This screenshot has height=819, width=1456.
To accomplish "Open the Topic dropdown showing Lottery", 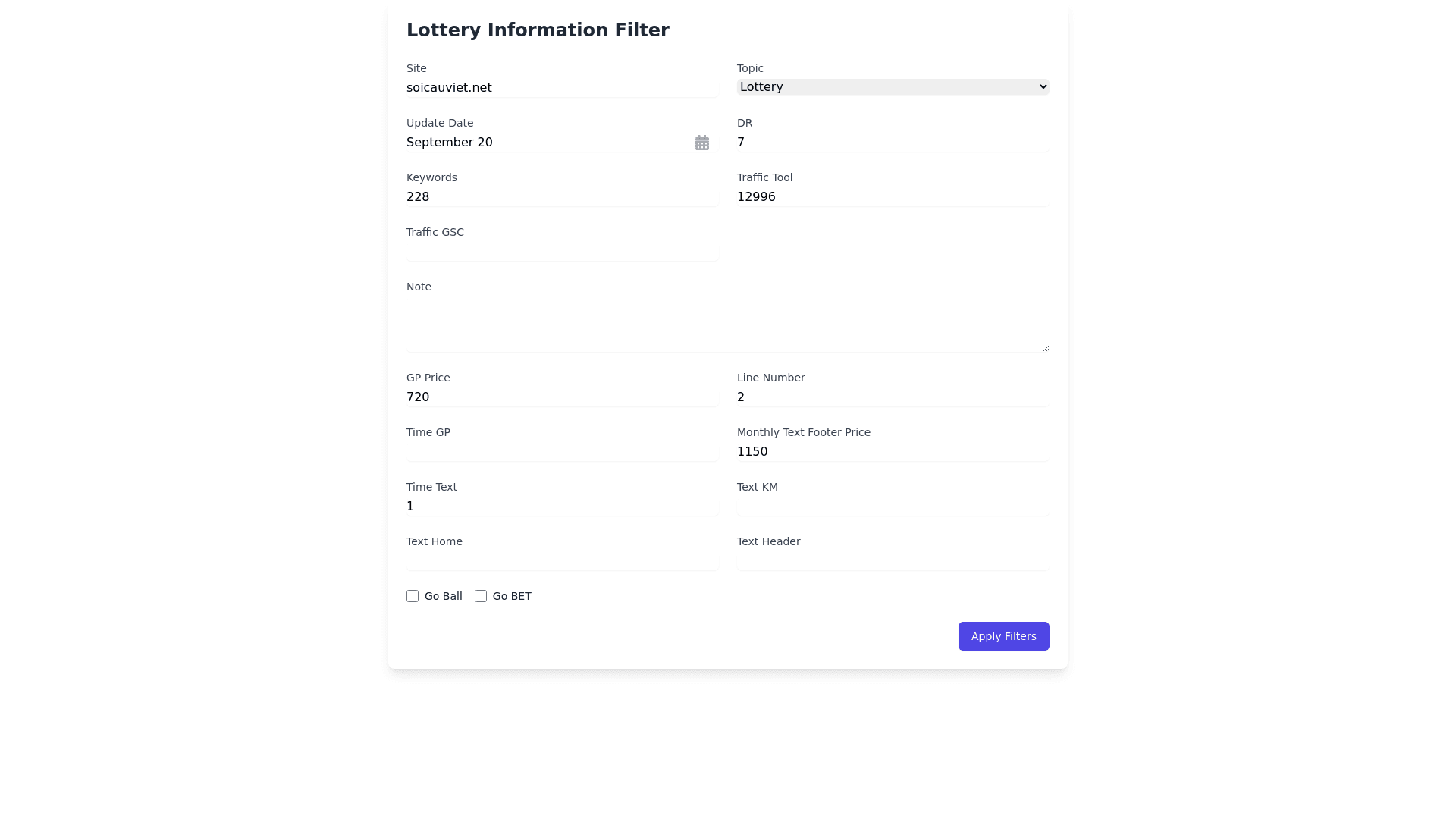I will click(x=893, y=87).
